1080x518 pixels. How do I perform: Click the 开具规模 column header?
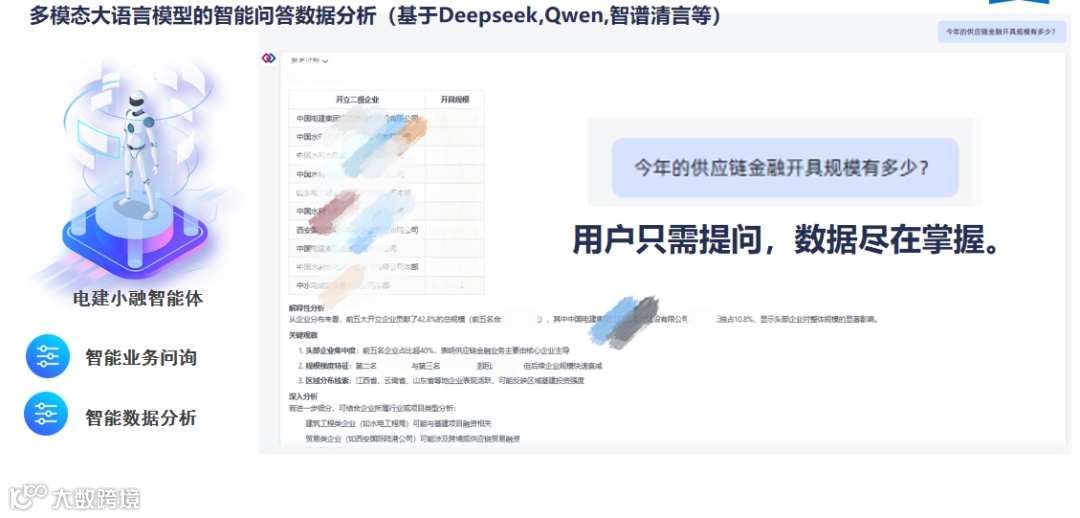(455, 100)
